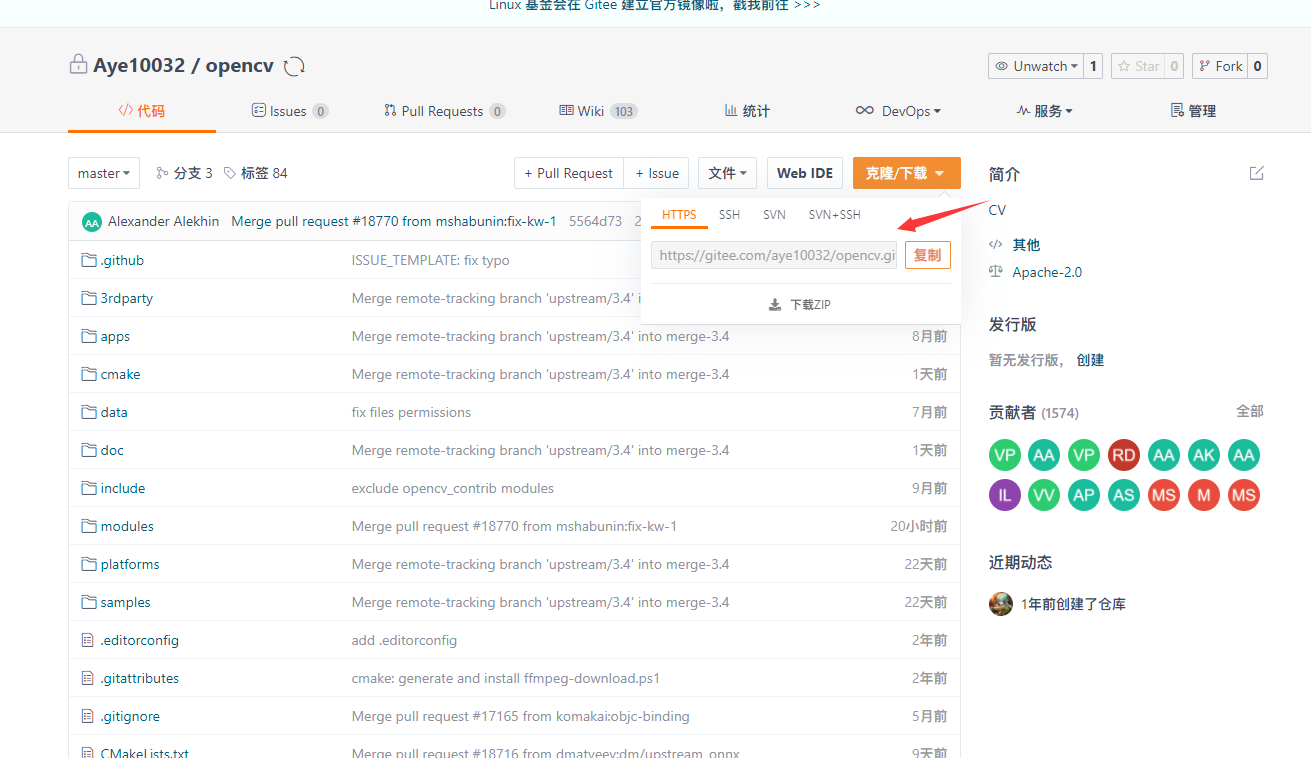Click the Apache-2.0 license link
Viewport: 1311px width, 758px height.
1047,272
